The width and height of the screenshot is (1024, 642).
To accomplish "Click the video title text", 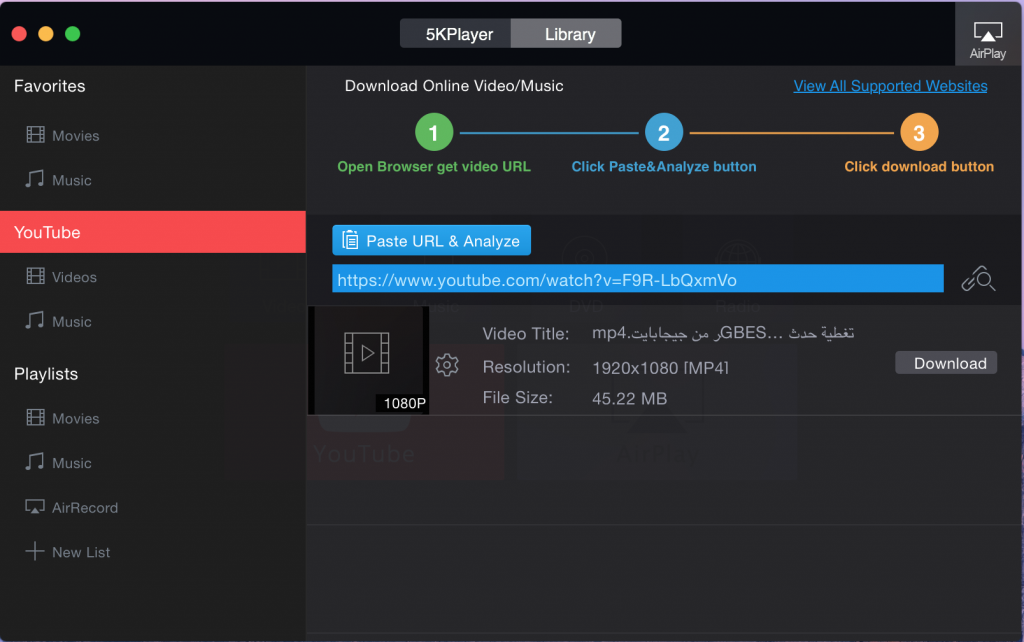I will coord(723,333).
